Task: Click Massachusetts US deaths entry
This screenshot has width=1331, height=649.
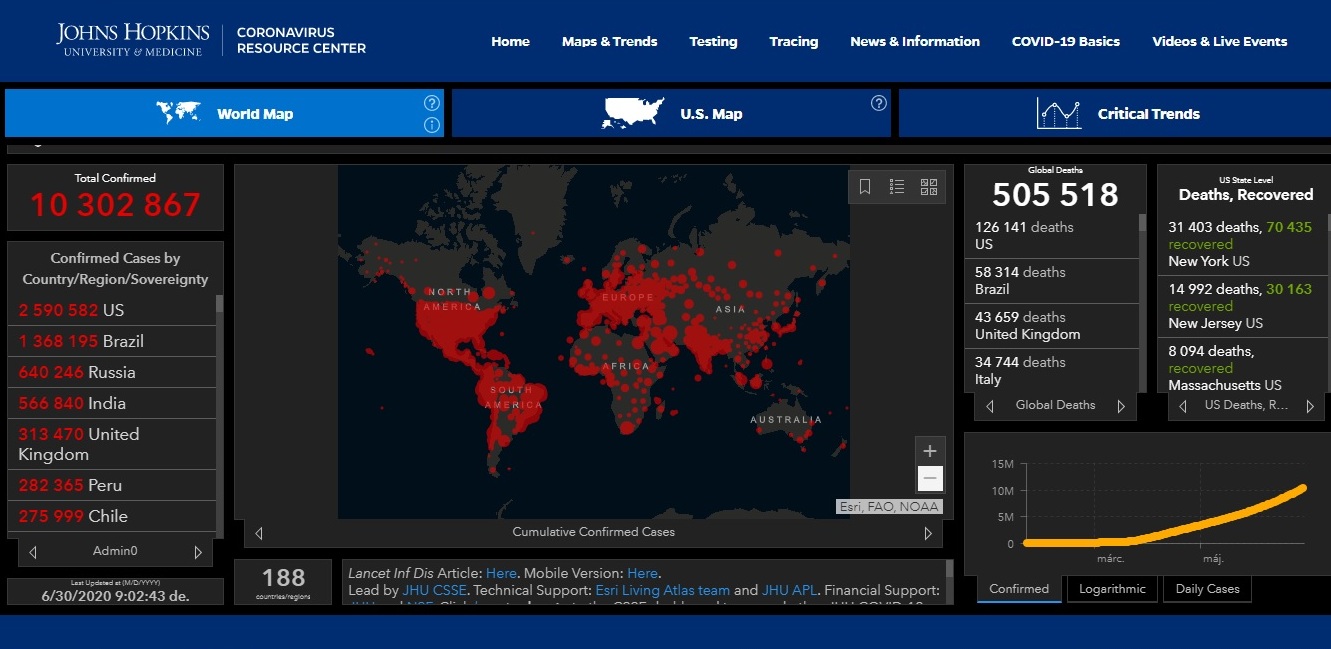Action: [x=1242, y=367]
